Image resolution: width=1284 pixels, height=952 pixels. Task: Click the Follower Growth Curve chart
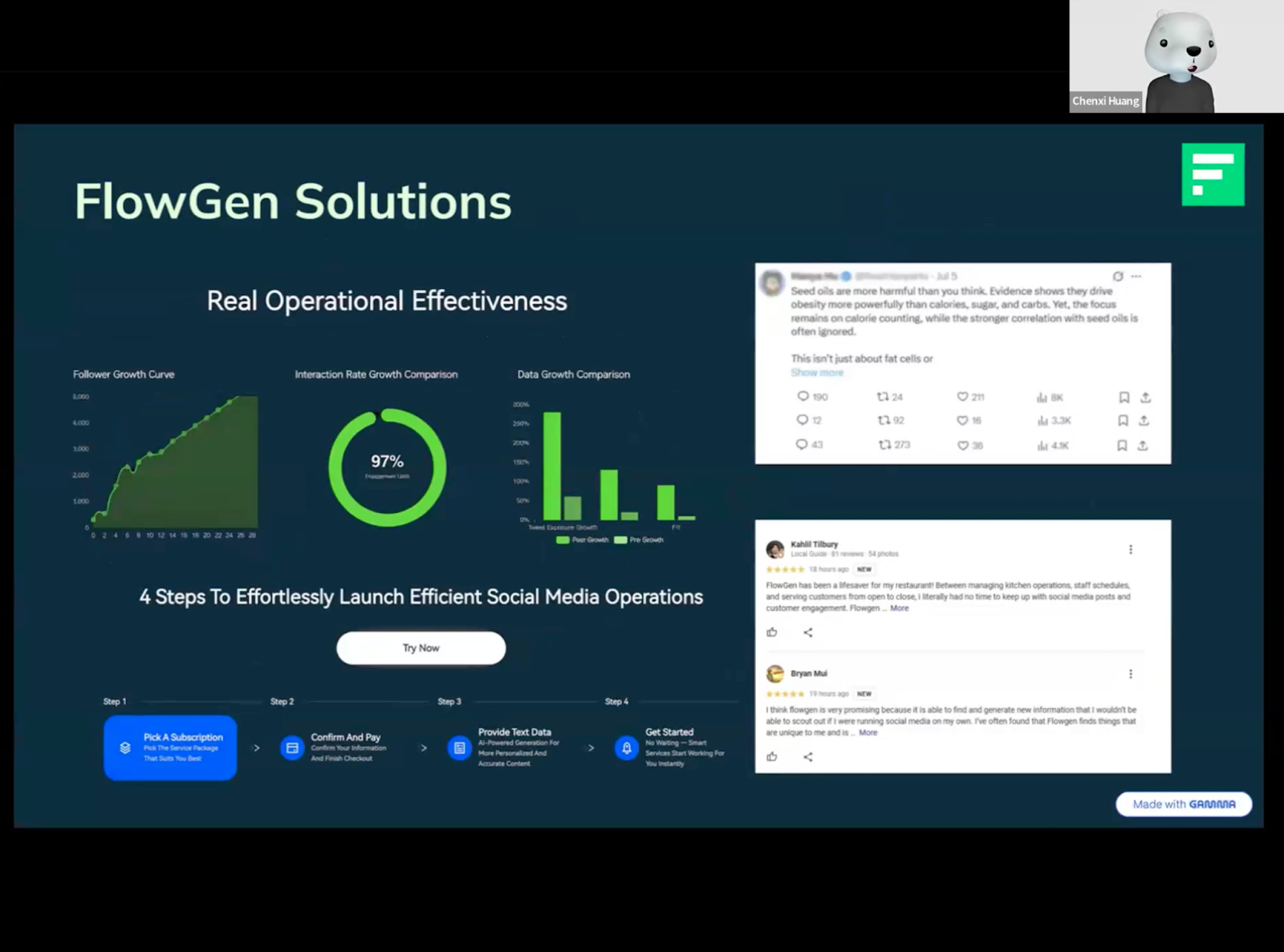click(165, 464)
